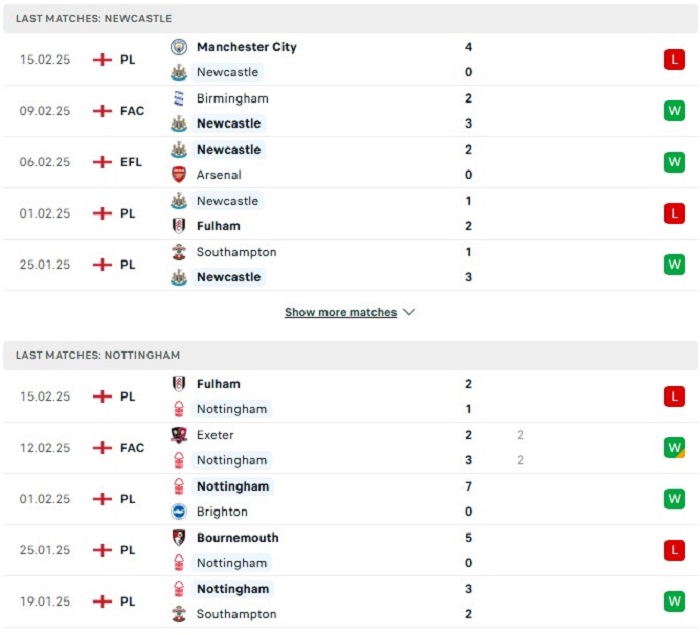Screen dimensions: 700x635
Task: Click the Manchester City club crest
Action: (x=179, y=47)
